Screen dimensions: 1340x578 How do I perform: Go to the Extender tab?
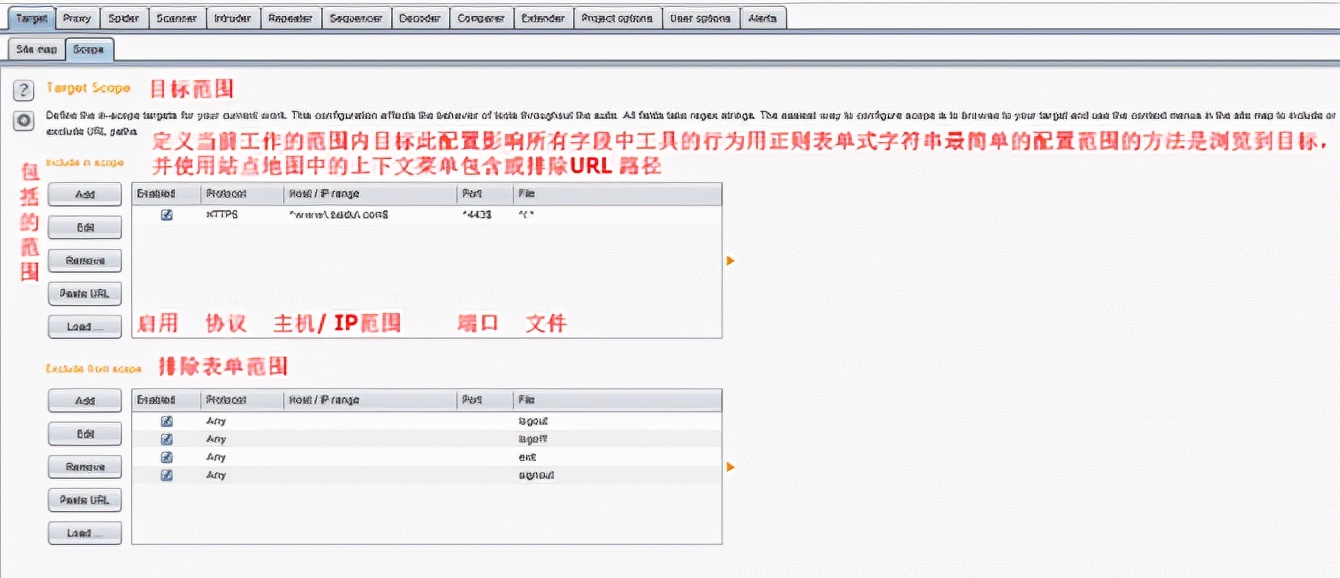click(544, 18)
